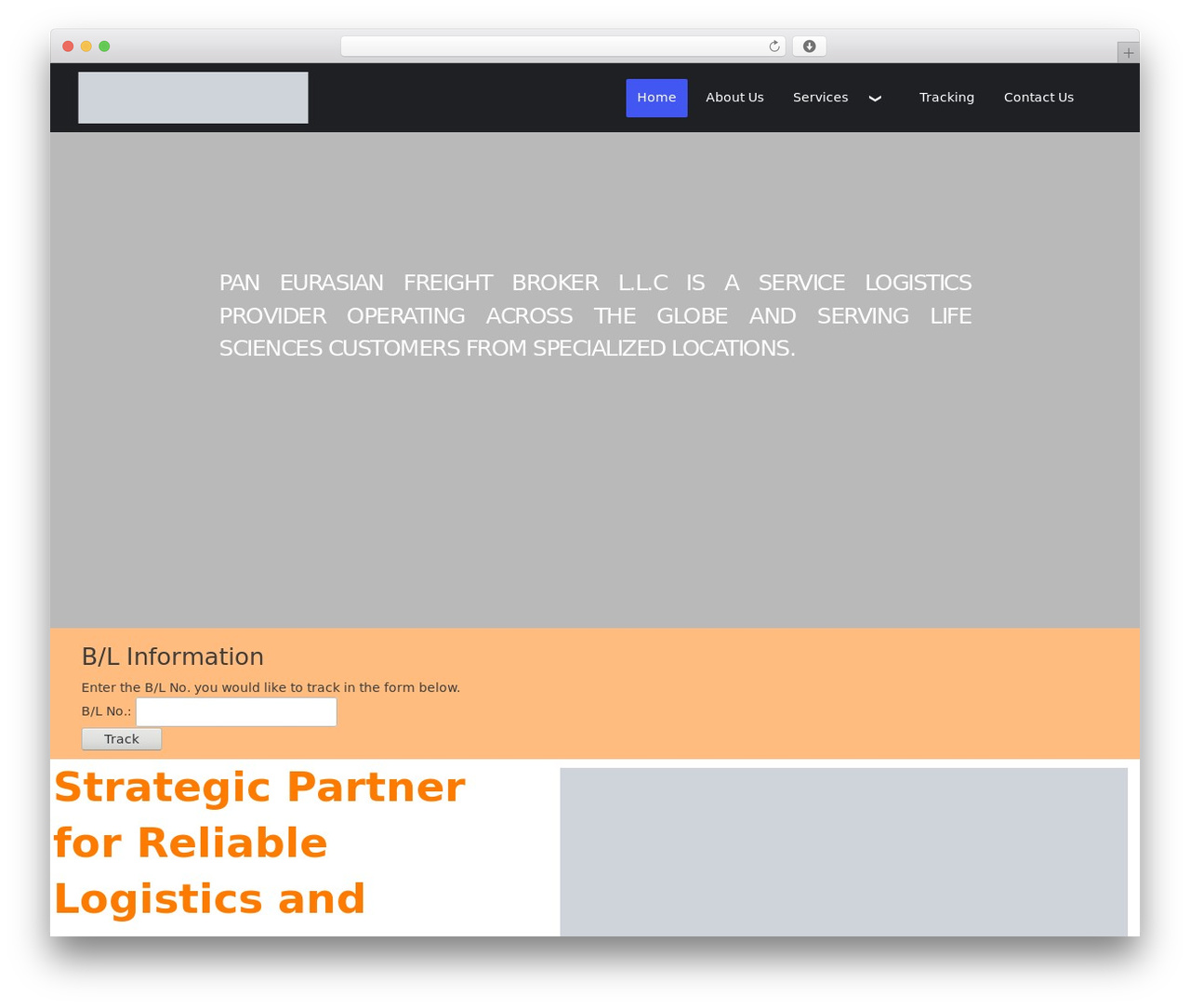Focus the B/L No. input field

pos(236,712)
